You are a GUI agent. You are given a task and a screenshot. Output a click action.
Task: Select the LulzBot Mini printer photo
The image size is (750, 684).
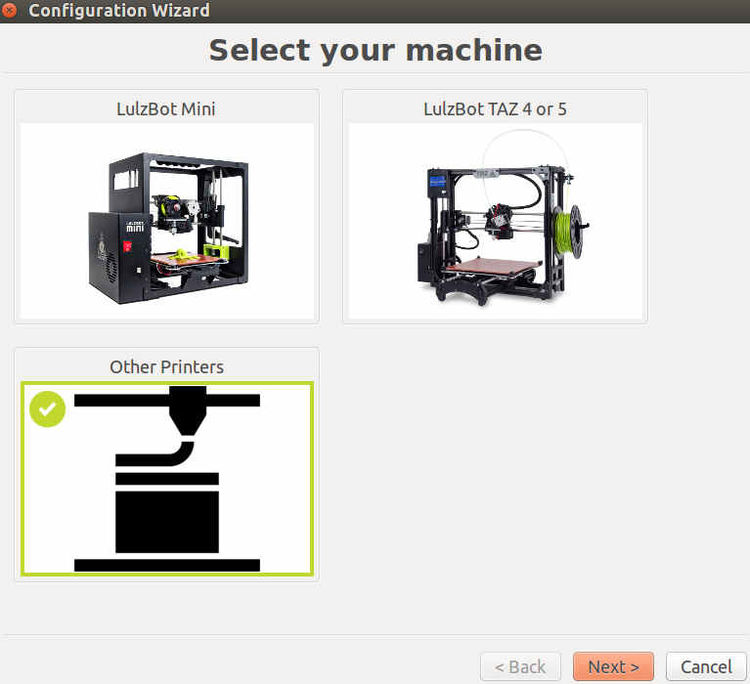click(166, 220)
